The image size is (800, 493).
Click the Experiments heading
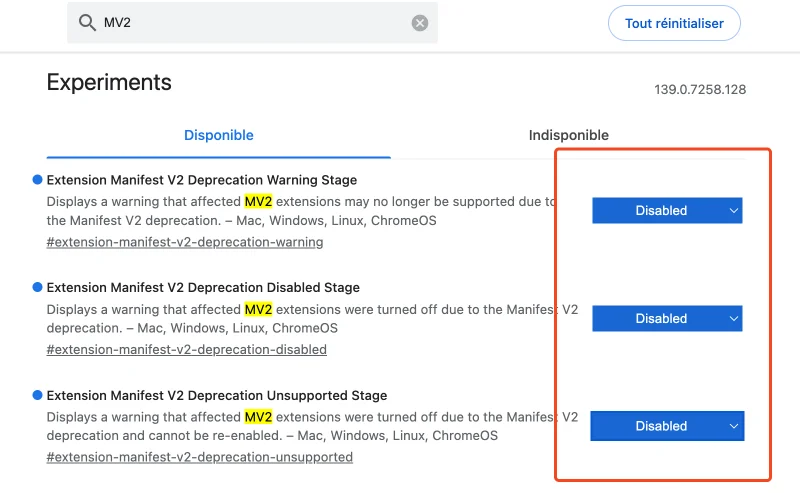pos(109,82)
